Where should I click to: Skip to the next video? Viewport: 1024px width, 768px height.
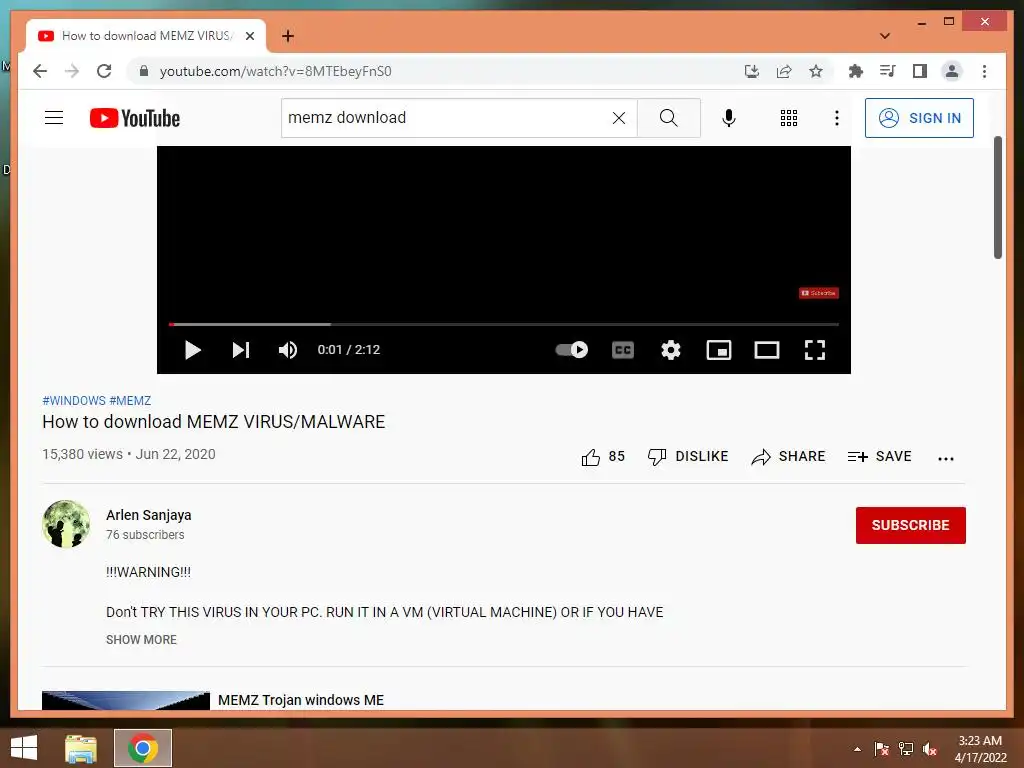(x=241, y=350)
